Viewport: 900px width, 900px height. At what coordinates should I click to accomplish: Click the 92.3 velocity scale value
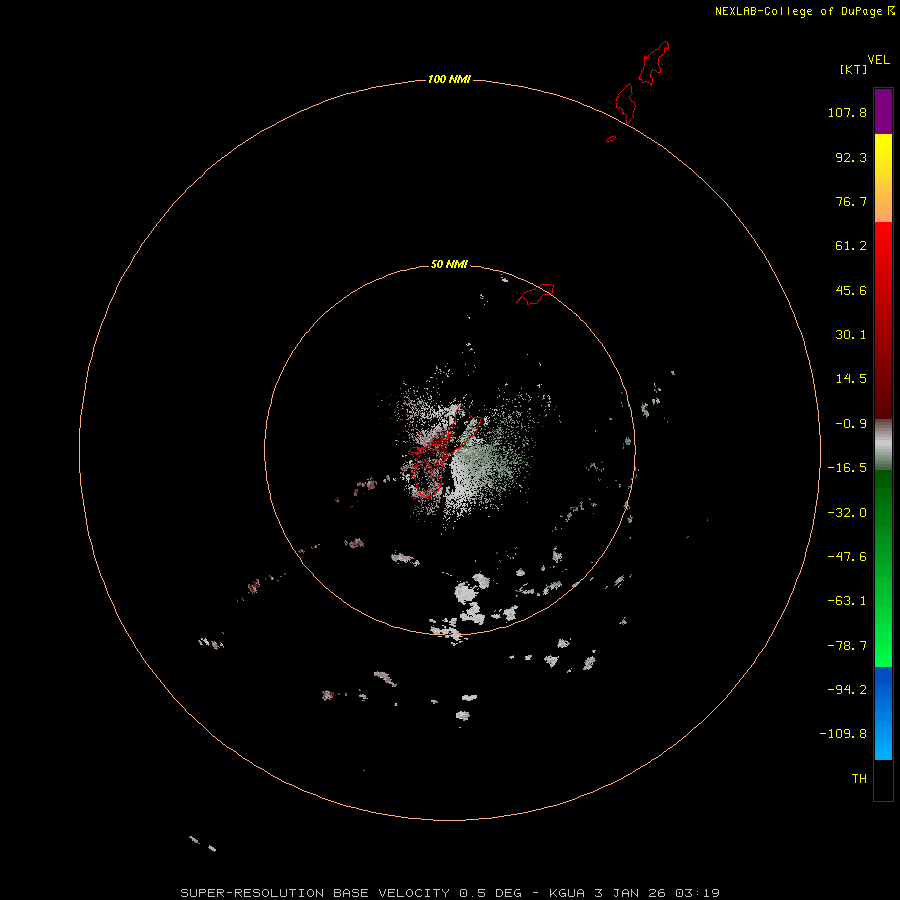pyautogui.click(x=851, y=157)
